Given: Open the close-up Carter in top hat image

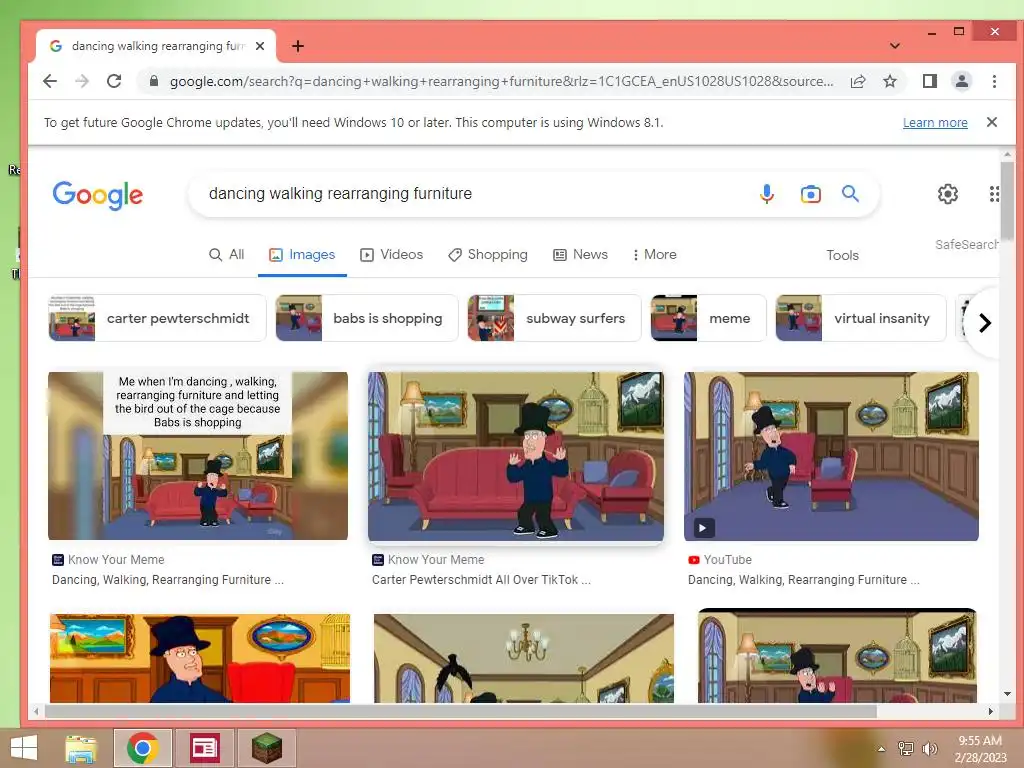Looking at the screenshot, I should (200, 658).
